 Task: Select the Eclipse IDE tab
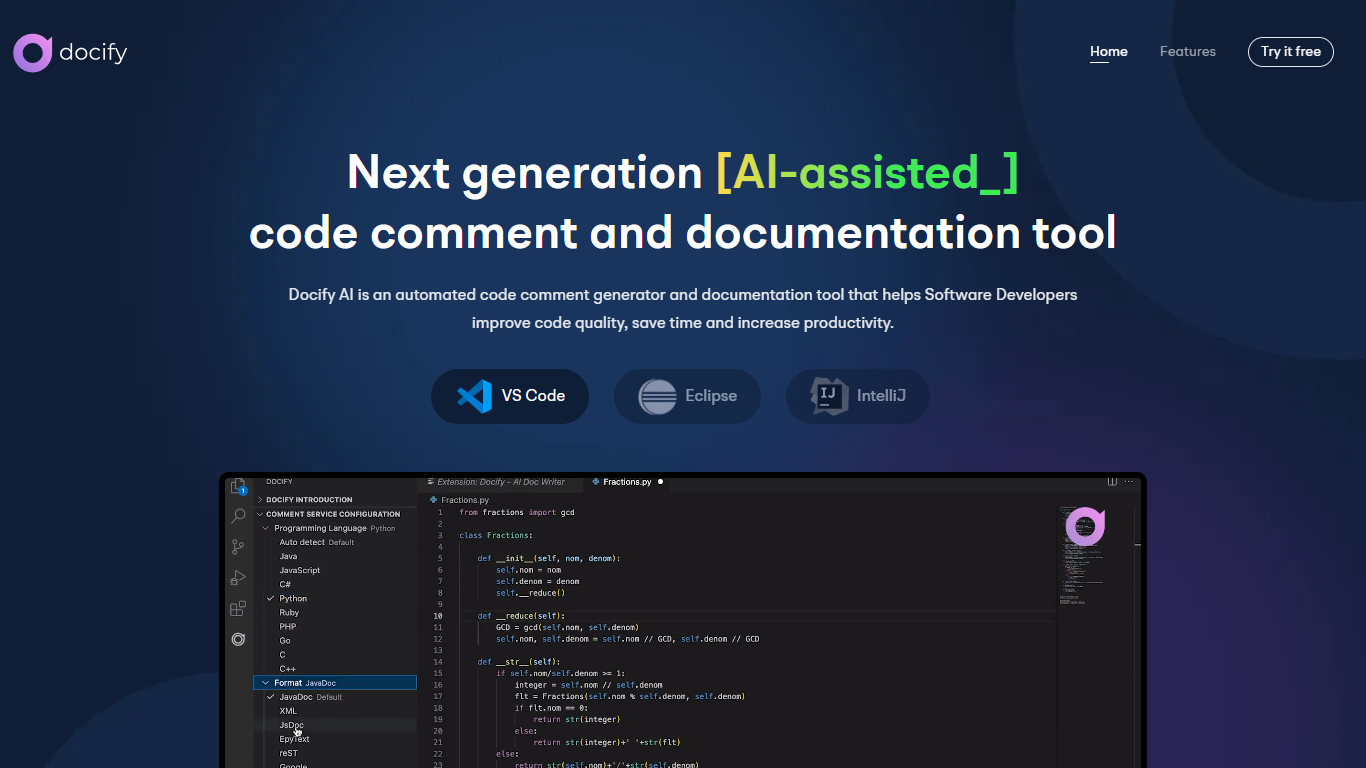[x=687, y=396]
